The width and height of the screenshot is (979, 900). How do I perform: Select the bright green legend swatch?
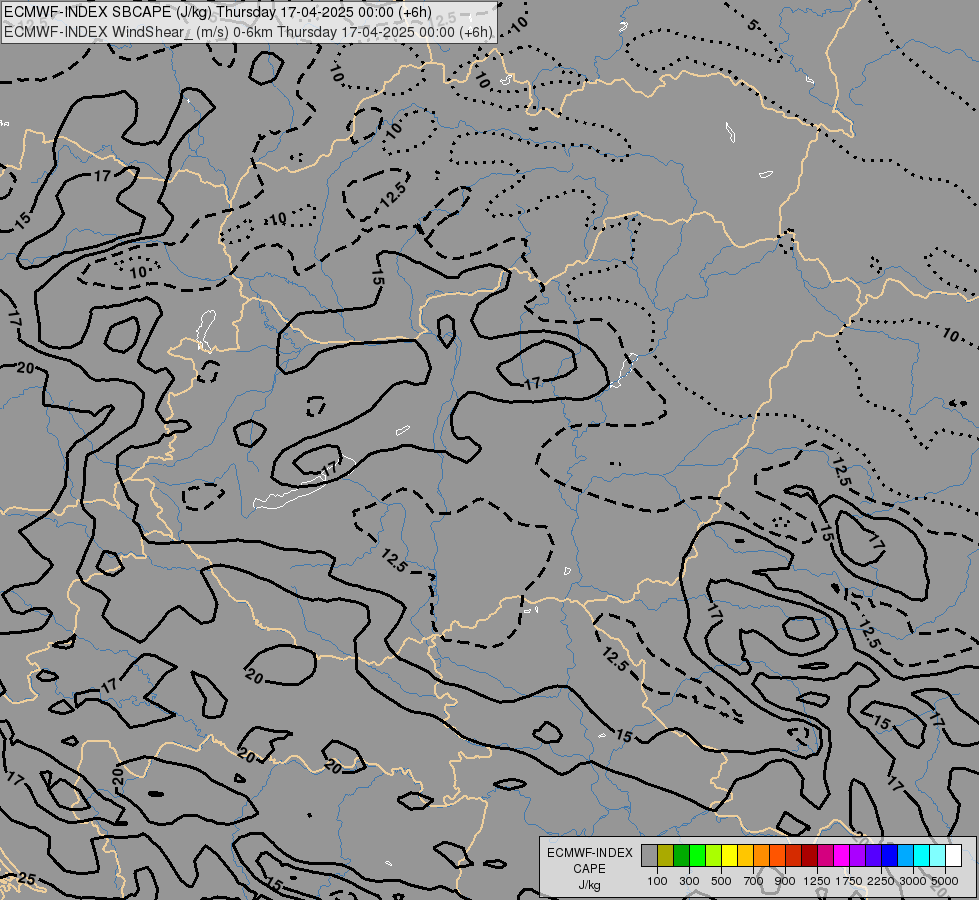click(x=697, y=855)
